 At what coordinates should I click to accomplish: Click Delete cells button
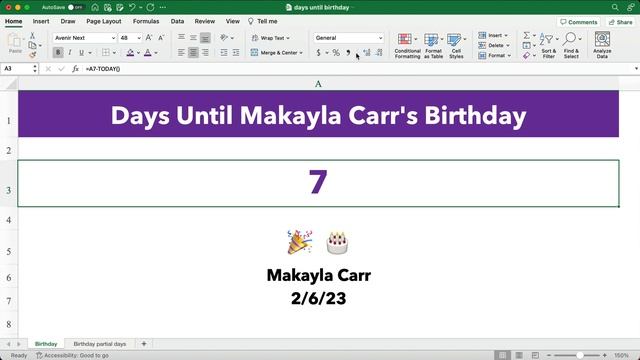(x=492, y=45)
